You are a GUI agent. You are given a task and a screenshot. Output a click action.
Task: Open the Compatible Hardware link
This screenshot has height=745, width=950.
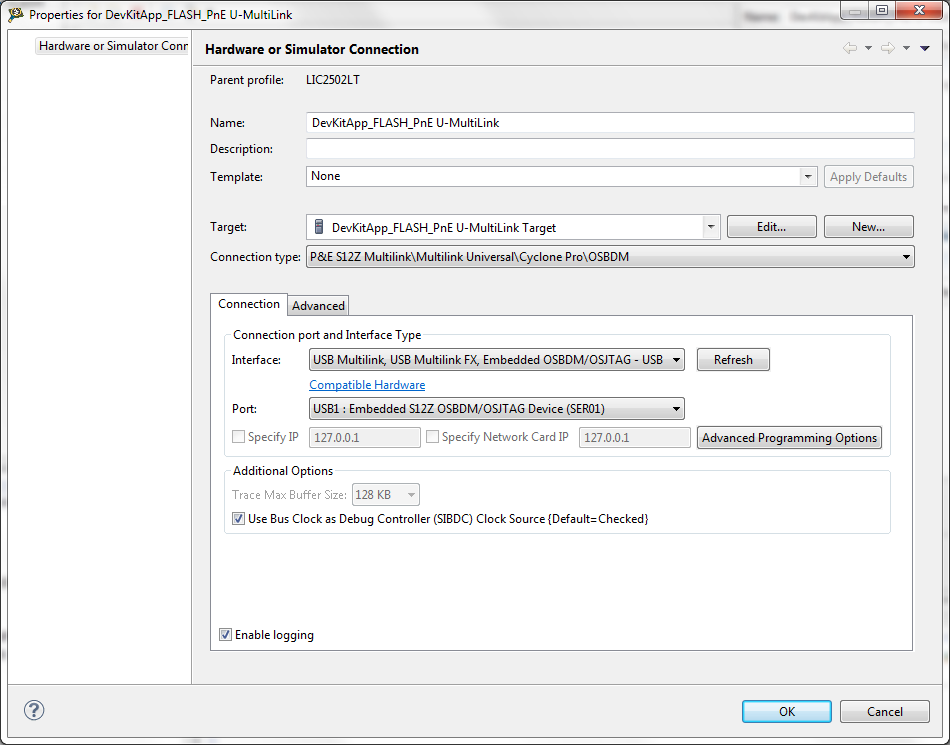[x=367, y=385]
